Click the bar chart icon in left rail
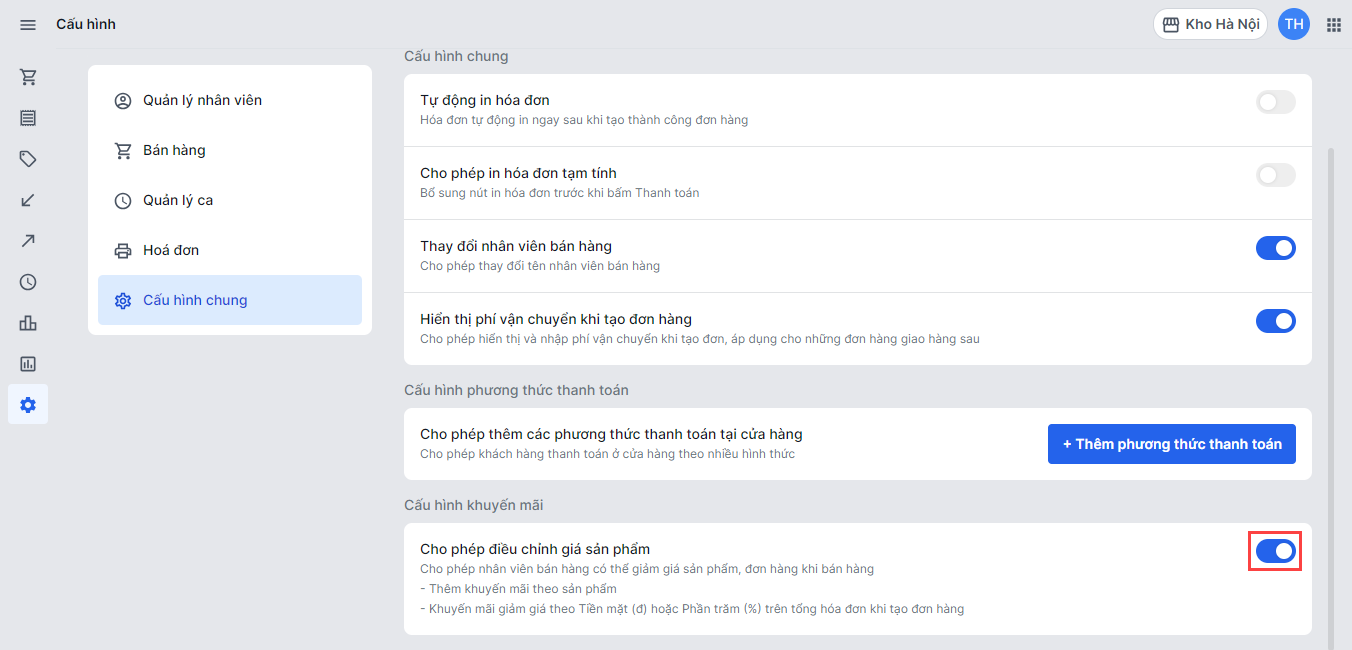The image size is (1352, 650). coord(28,323)
